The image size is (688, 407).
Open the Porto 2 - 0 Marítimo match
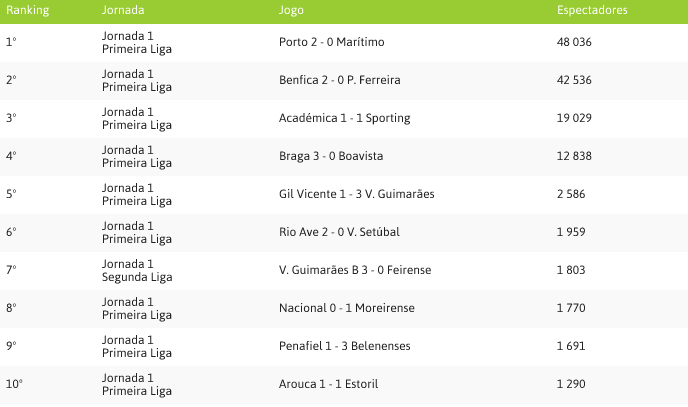331,42
